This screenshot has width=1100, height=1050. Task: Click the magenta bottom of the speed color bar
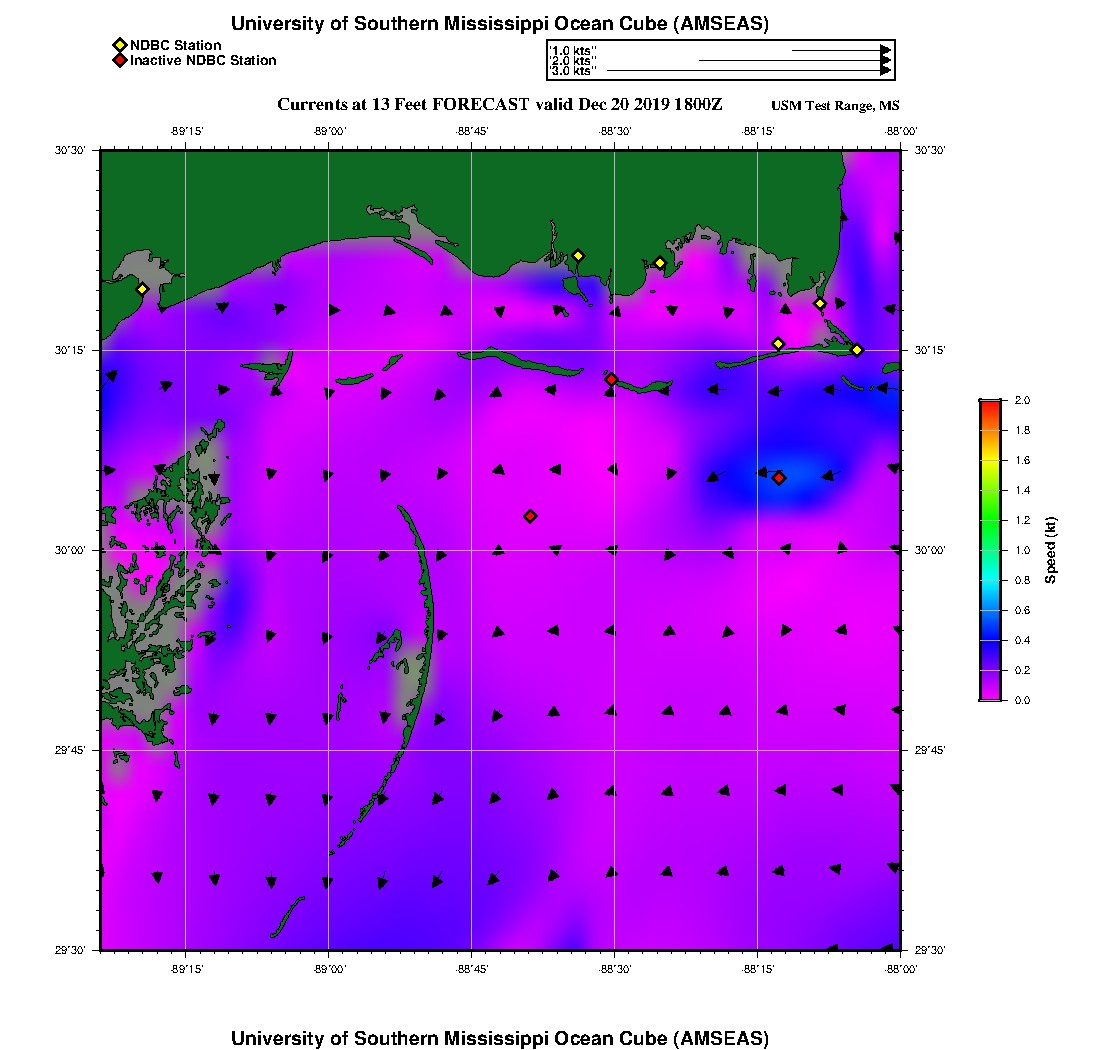click(989, 694)
